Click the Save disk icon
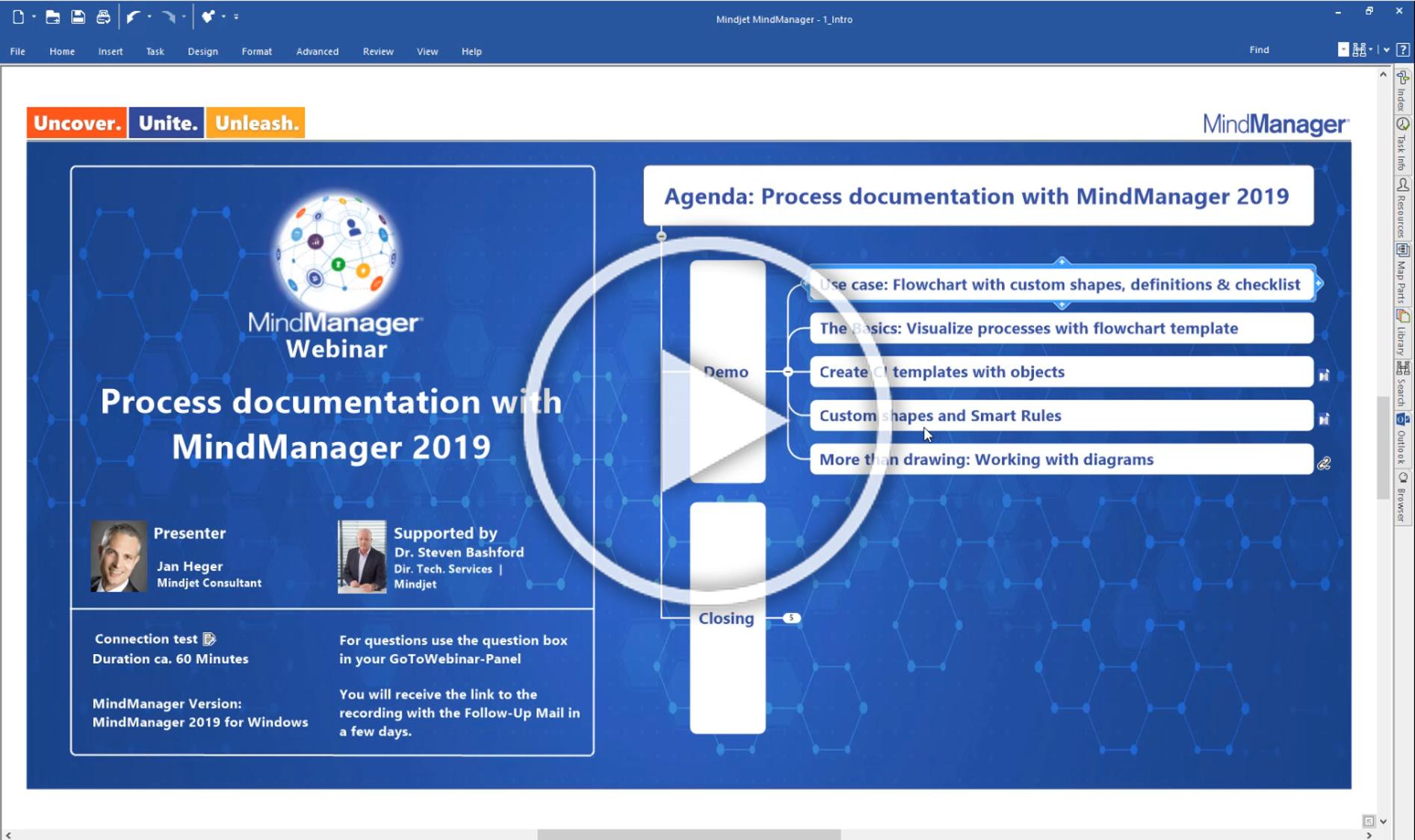The width and height of the screenshot is (1415, 840). click(x=78, y=16)
